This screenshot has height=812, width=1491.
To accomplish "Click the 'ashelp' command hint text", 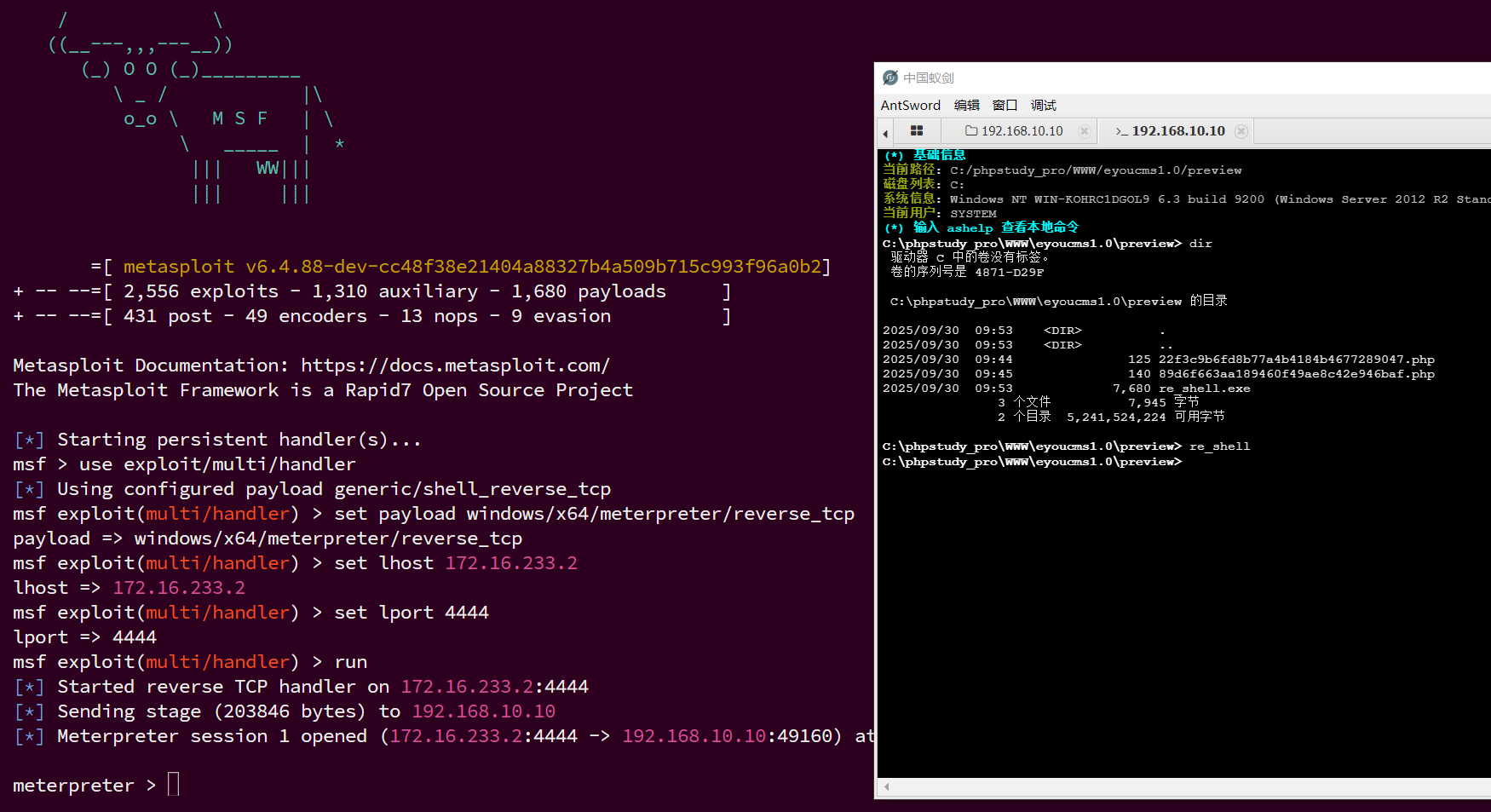I will click(x=970, y=227).
